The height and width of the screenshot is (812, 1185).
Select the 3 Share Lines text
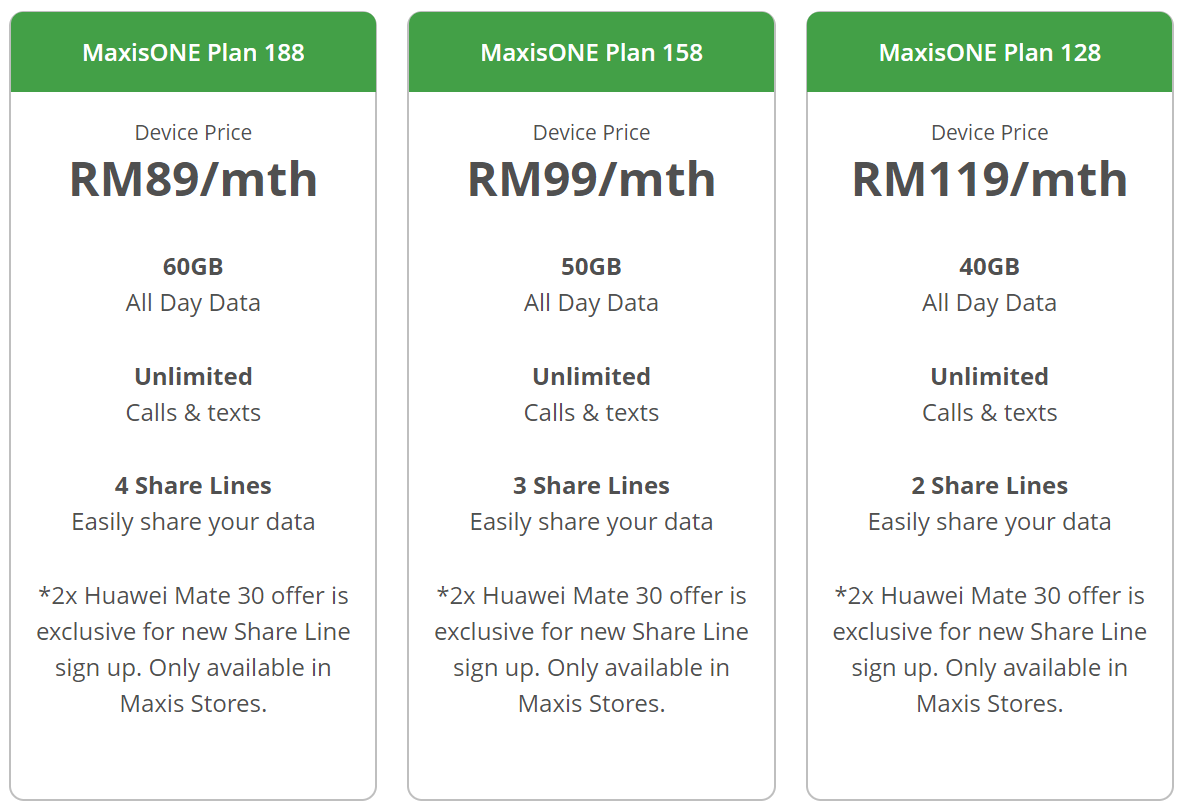[x=591, y=486]
